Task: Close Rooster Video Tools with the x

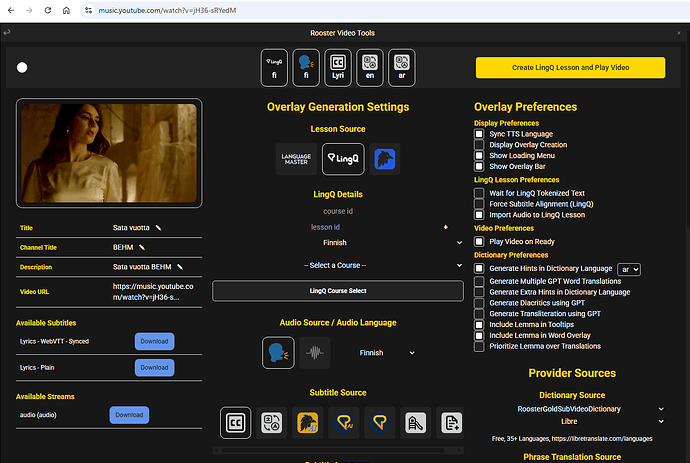Action: point(679,33)
